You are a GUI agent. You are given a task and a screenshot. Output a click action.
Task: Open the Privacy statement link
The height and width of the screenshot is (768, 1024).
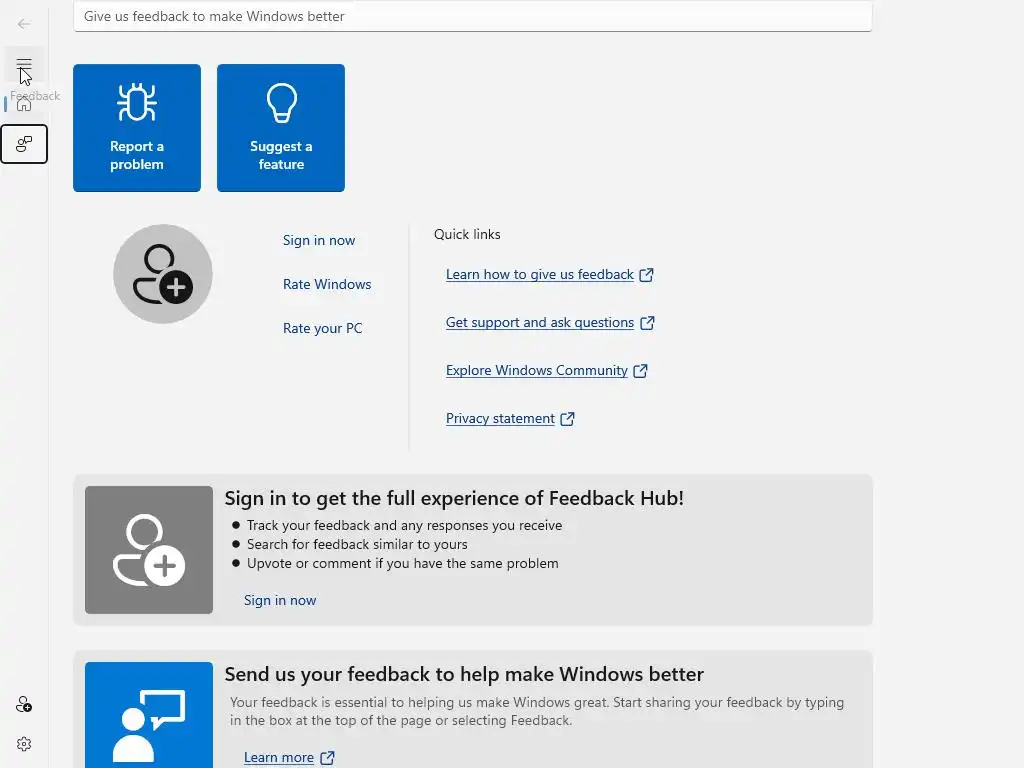click(500, 419)
